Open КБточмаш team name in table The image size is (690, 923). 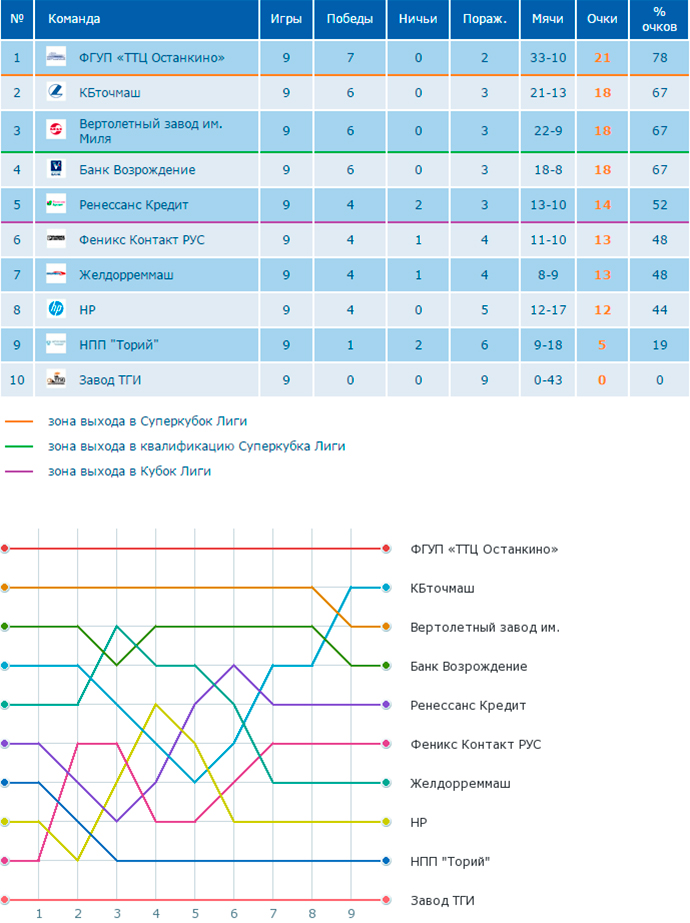point(110,93)
